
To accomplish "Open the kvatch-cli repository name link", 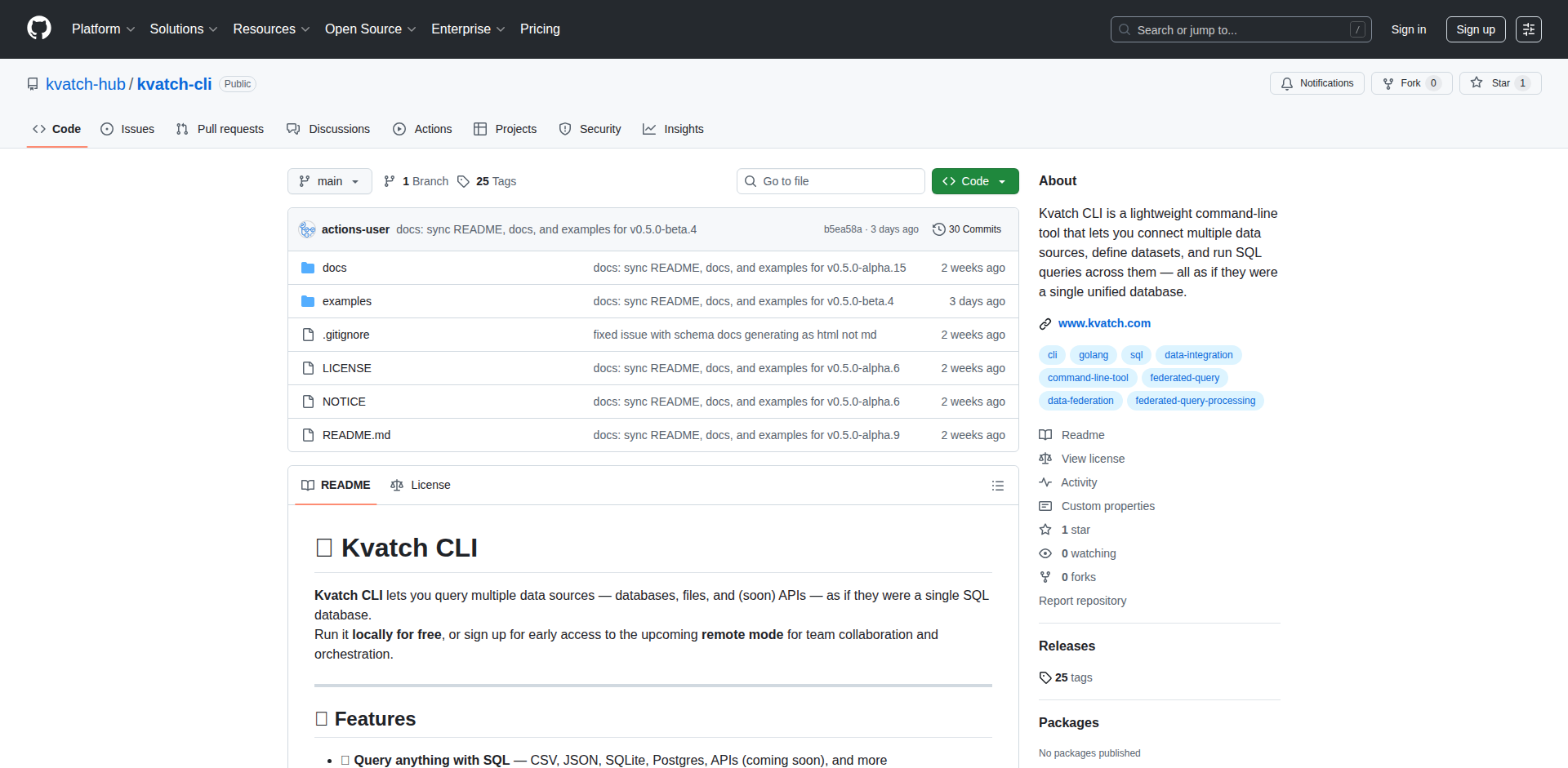I will pyautogui.click(x=174, y=84).
